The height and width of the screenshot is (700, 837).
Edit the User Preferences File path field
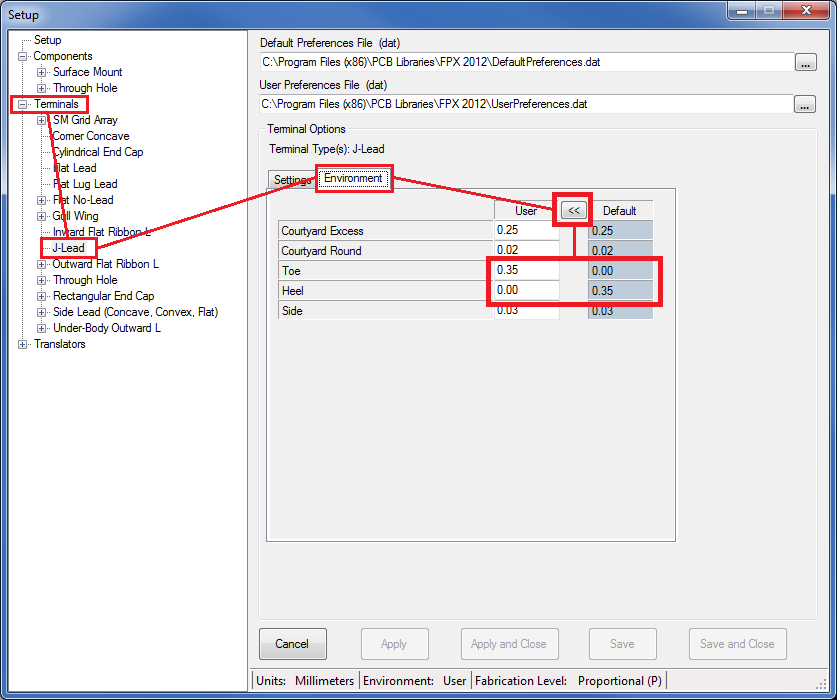click(x=526, y=104)
